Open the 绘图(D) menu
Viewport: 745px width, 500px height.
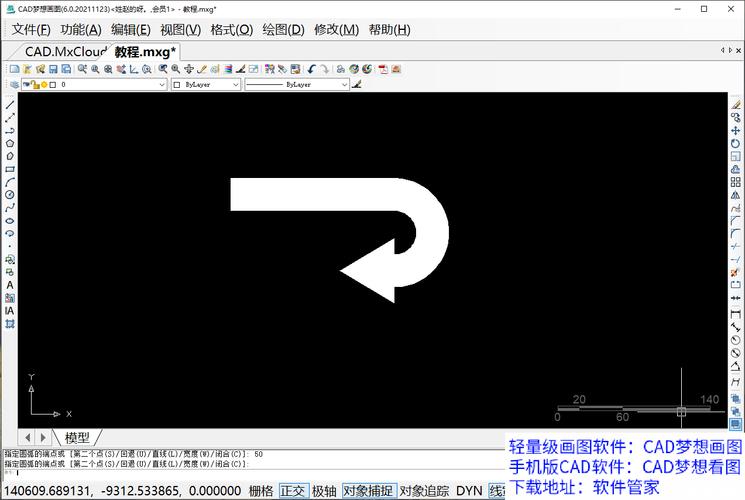283,29
